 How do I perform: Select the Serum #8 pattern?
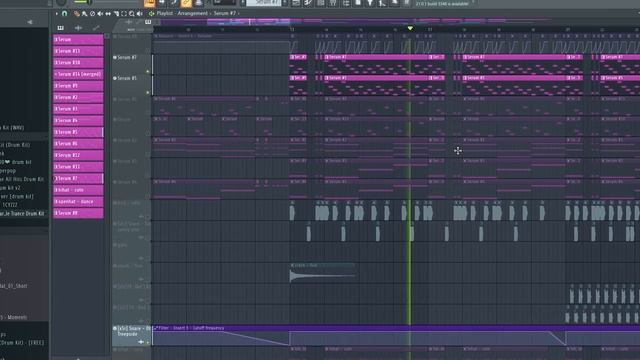(x=78, y=213)
